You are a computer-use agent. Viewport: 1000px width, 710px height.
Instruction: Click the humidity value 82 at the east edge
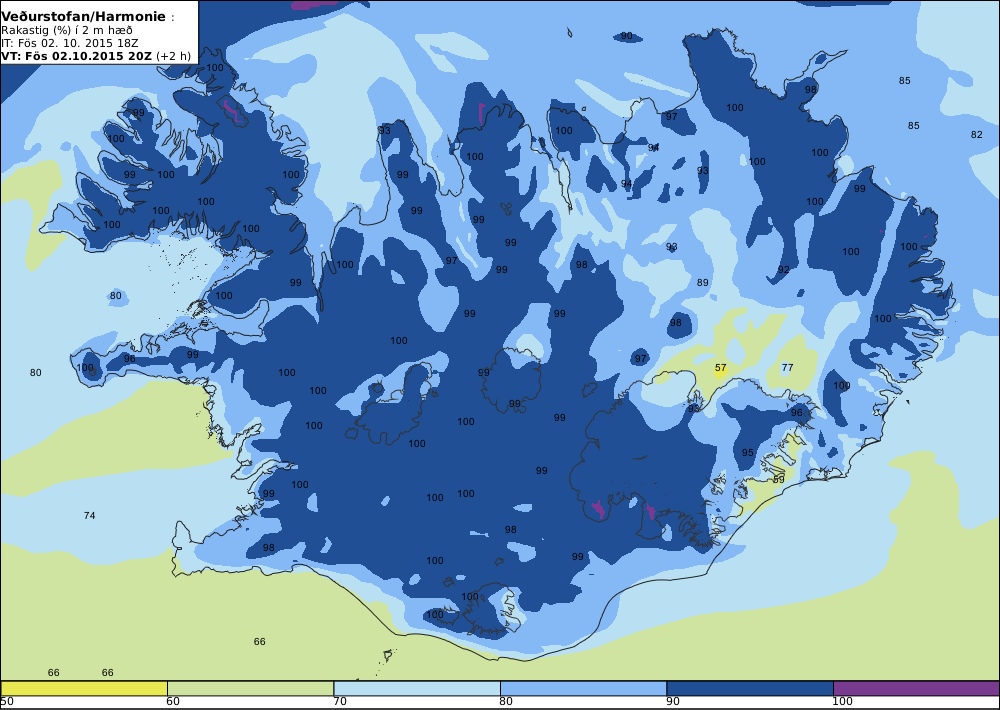(977, 135)
